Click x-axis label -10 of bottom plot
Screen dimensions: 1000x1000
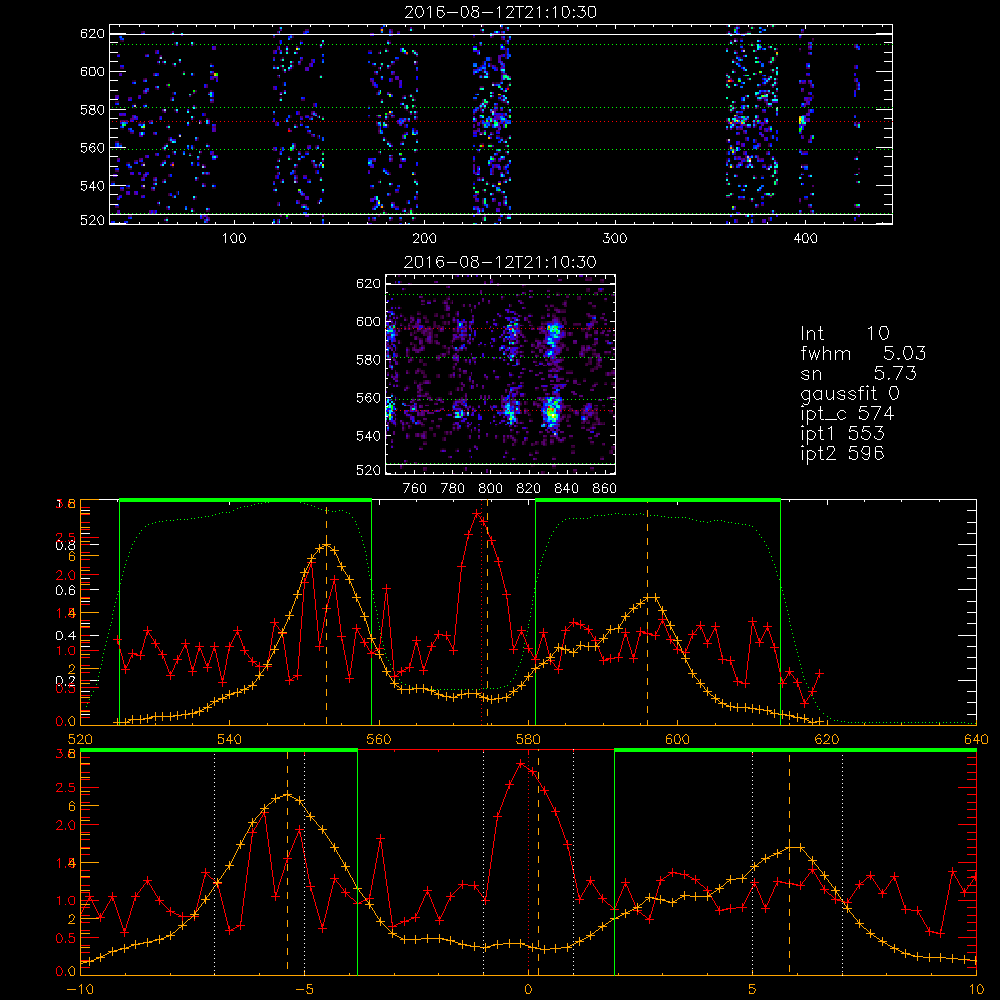tap(80, 990)
